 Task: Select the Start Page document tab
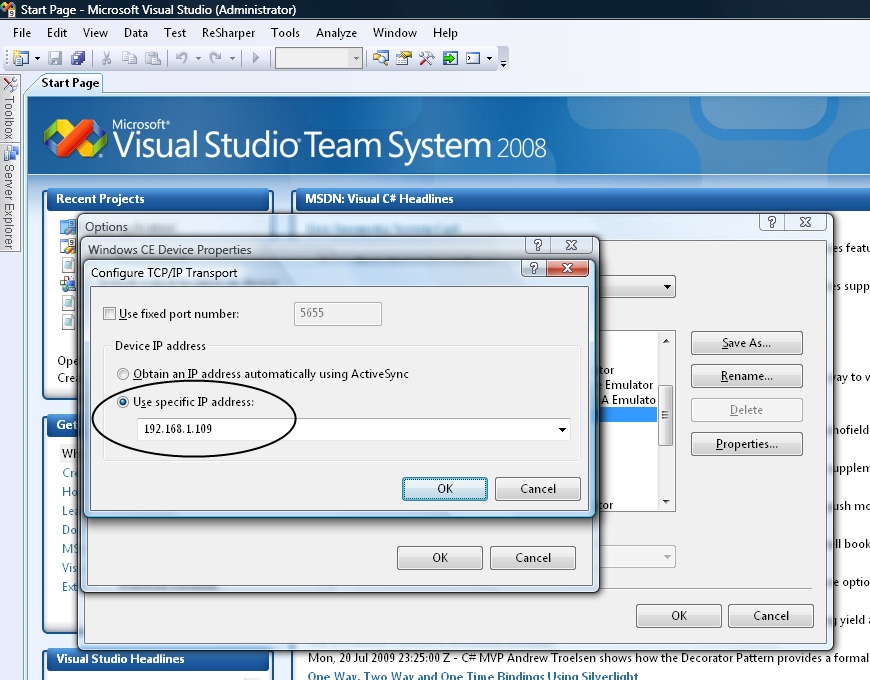point(70,83)
